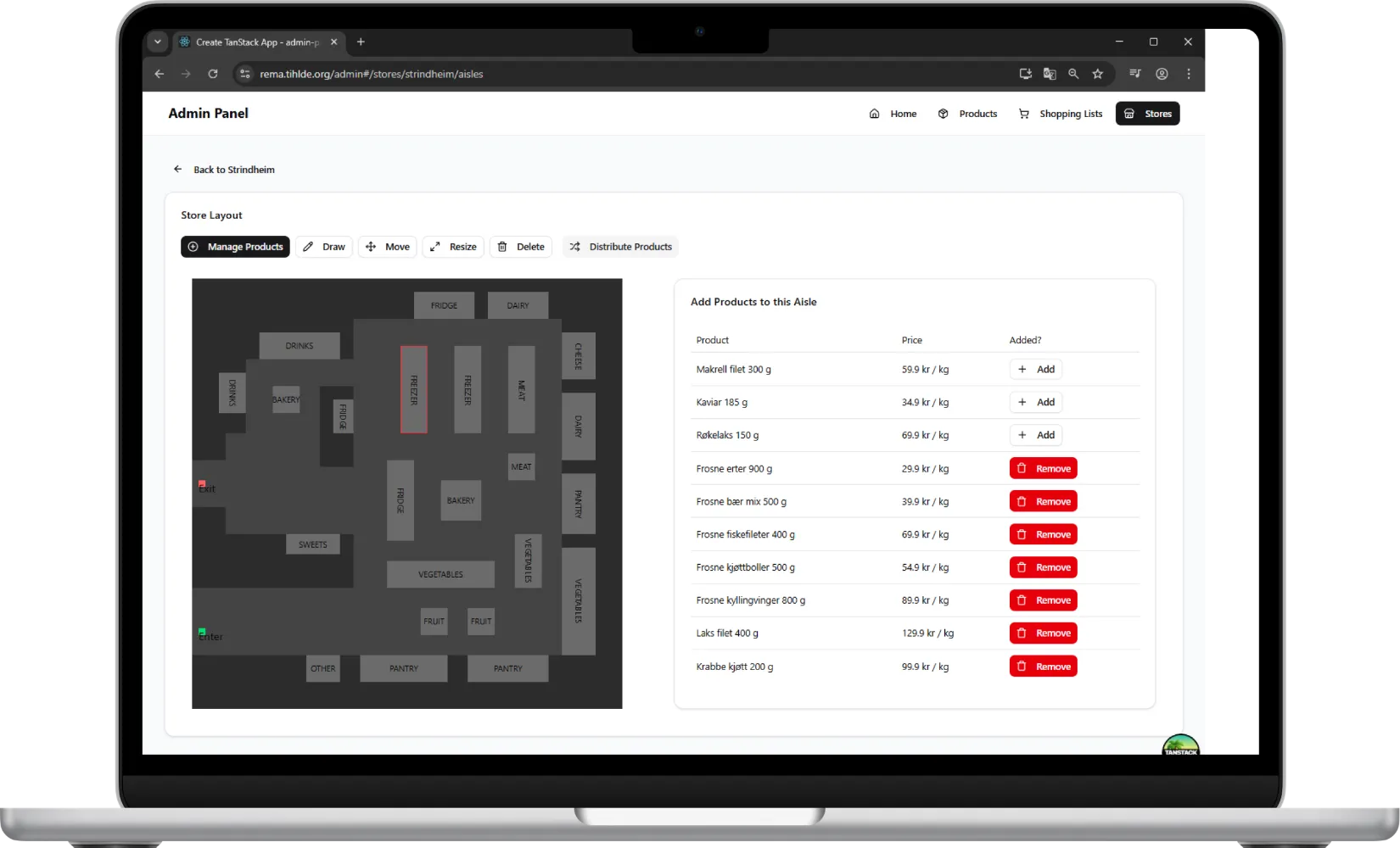Screen dimensions: 1400x848
Task: Select the red-outlined FREEZER aisle
Action: tap(414, 389)
